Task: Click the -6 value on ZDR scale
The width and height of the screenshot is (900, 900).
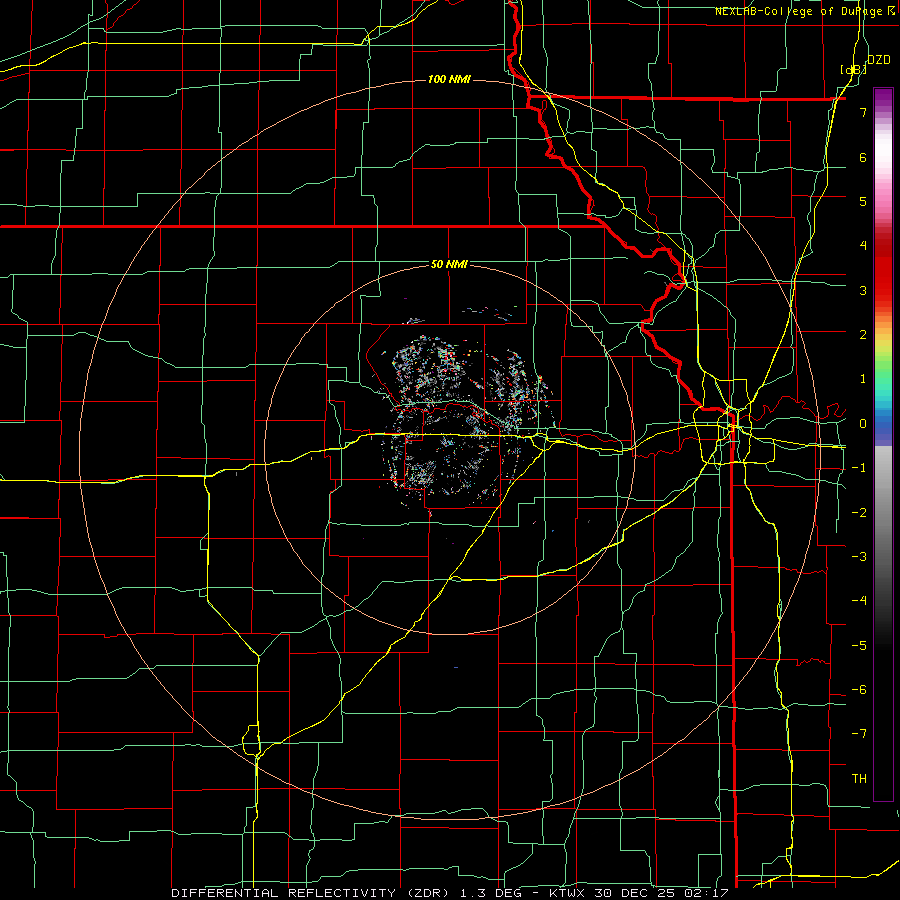Action: 859,690
